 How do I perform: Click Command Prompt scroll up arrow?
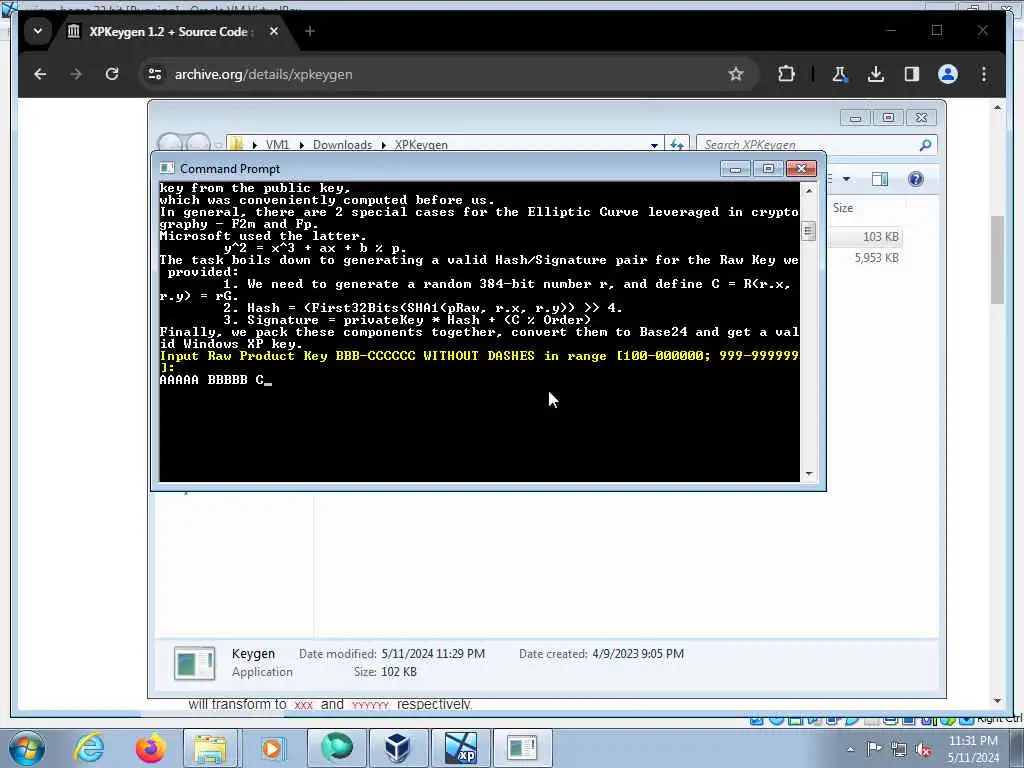[x=809, y=191]
